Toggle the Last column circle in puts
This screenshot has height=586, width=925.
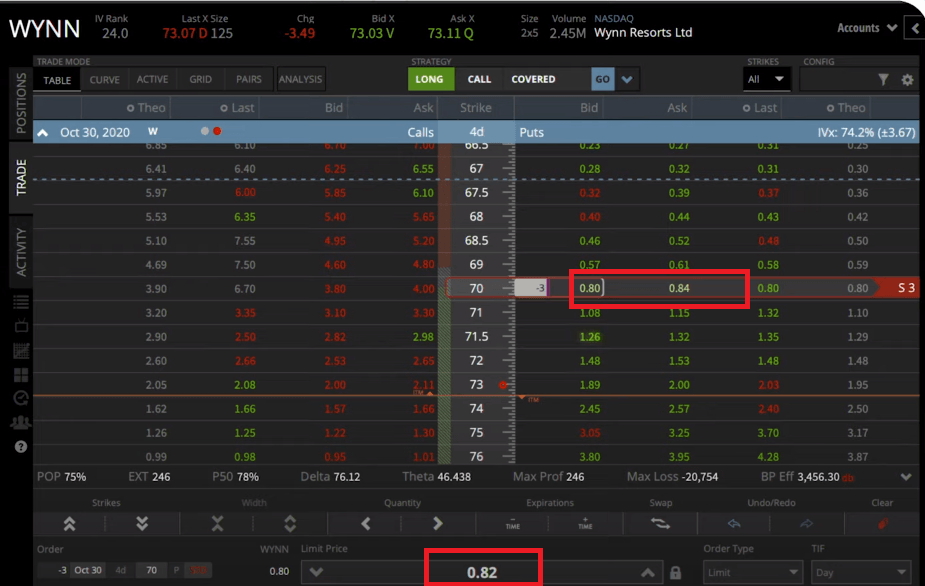click(745, 108)
